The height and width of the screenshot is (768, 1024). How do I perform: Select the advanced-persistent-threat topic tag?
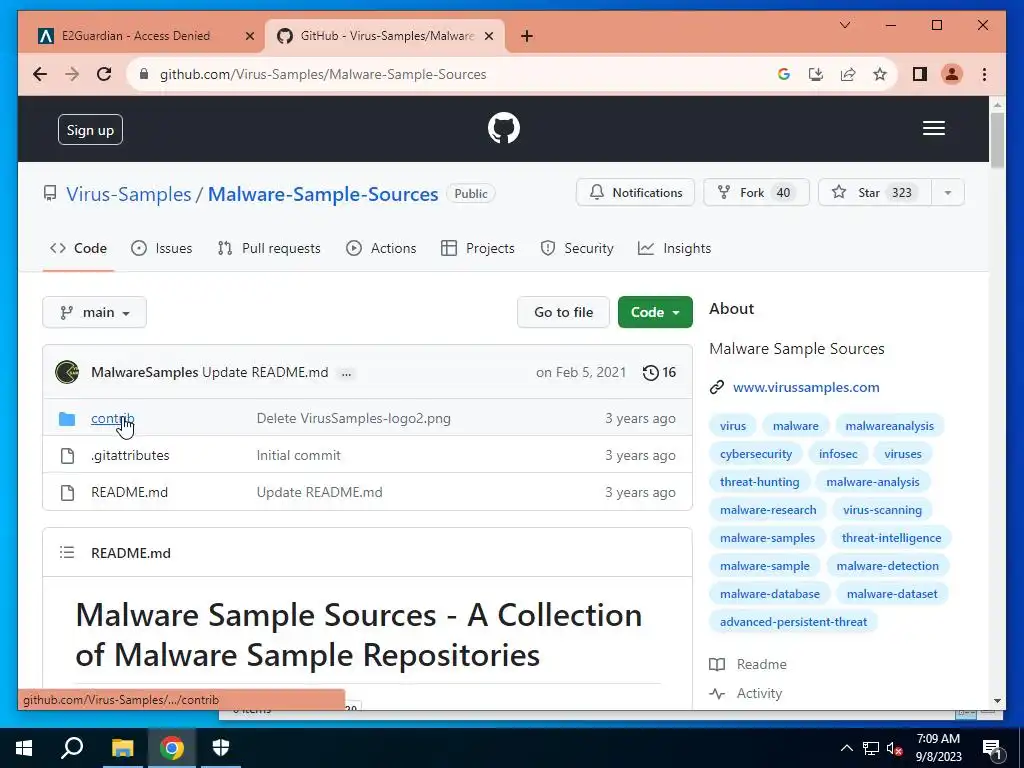793,622
